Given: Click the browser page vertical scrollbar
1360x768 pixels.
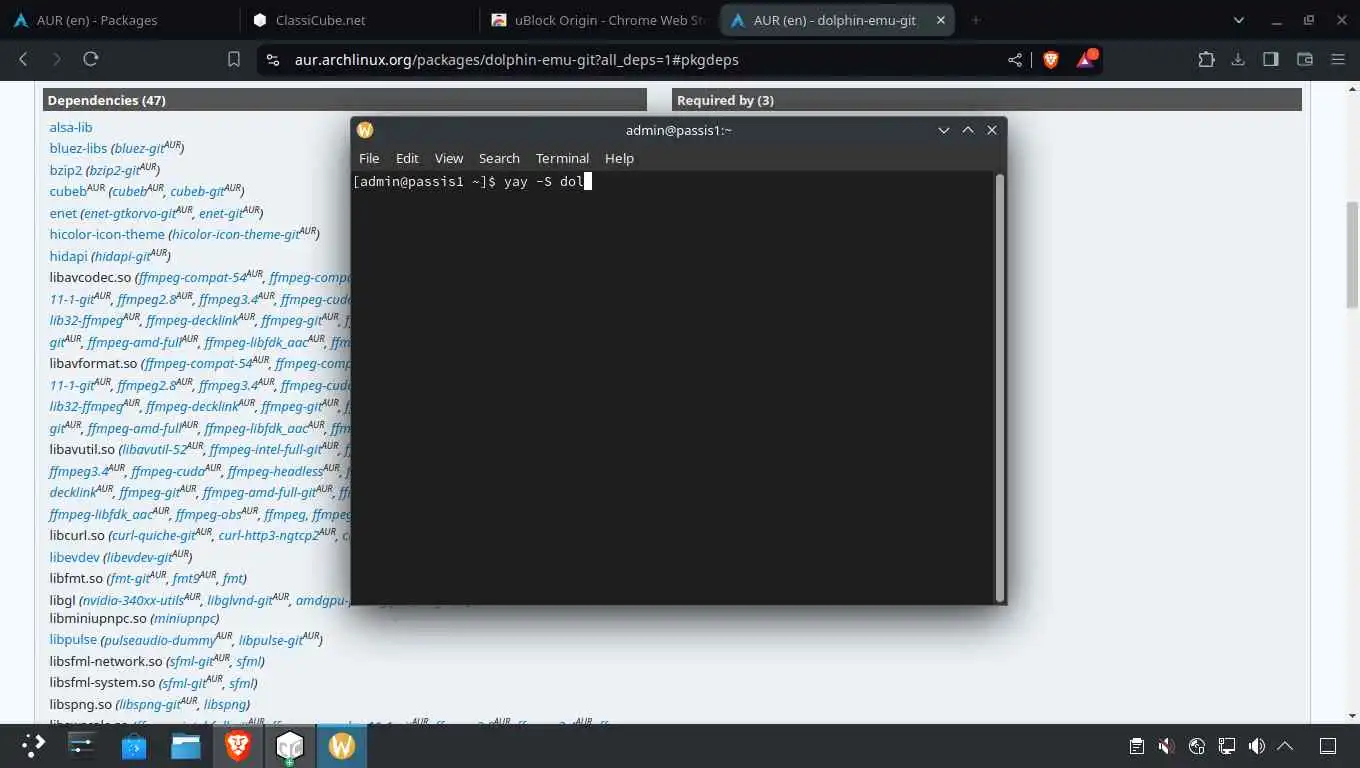Looking at the screenshot, I should [x=1353, y=255].
